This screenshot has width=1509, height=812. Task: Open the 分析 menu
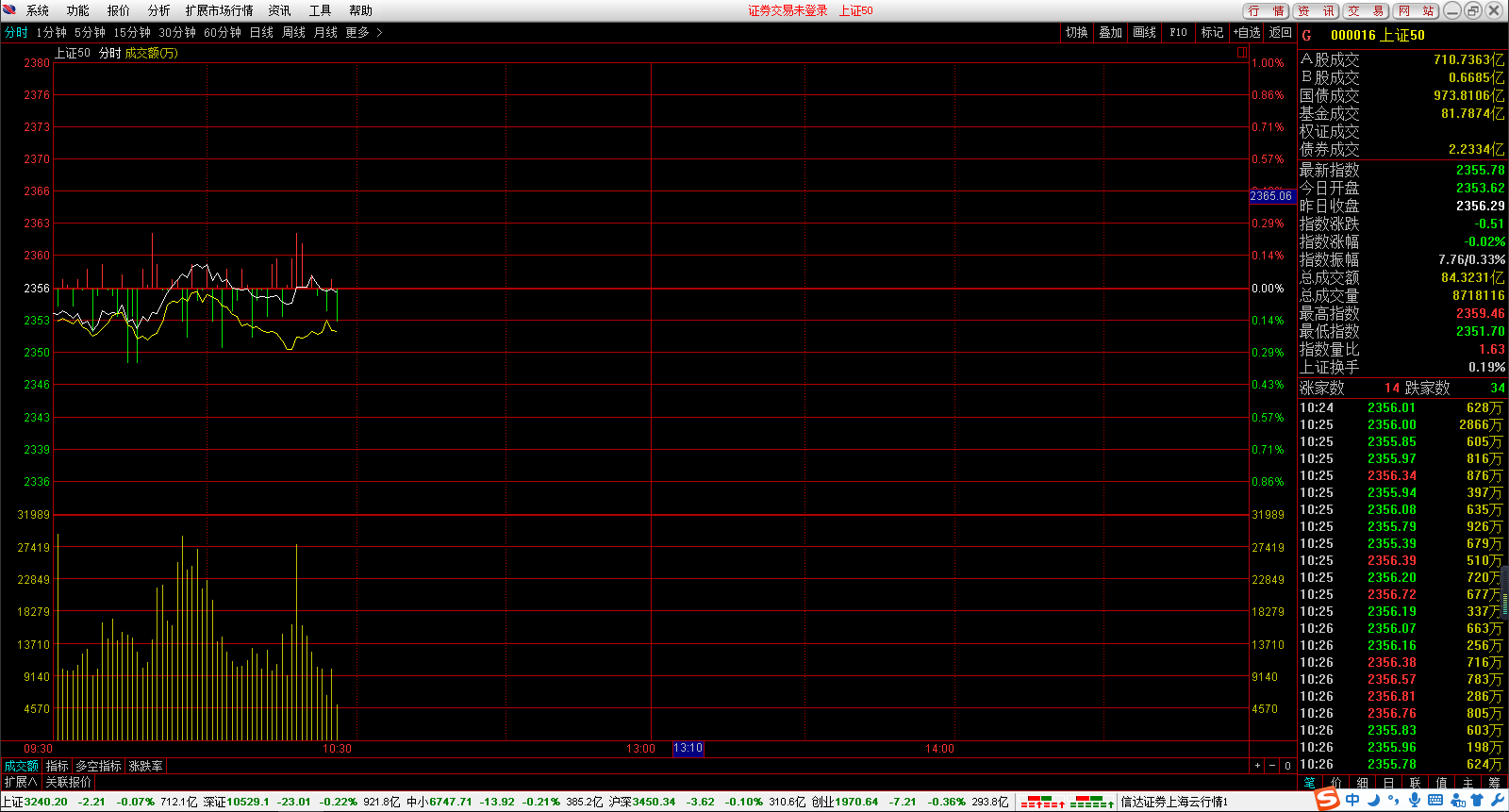point(158,10)
